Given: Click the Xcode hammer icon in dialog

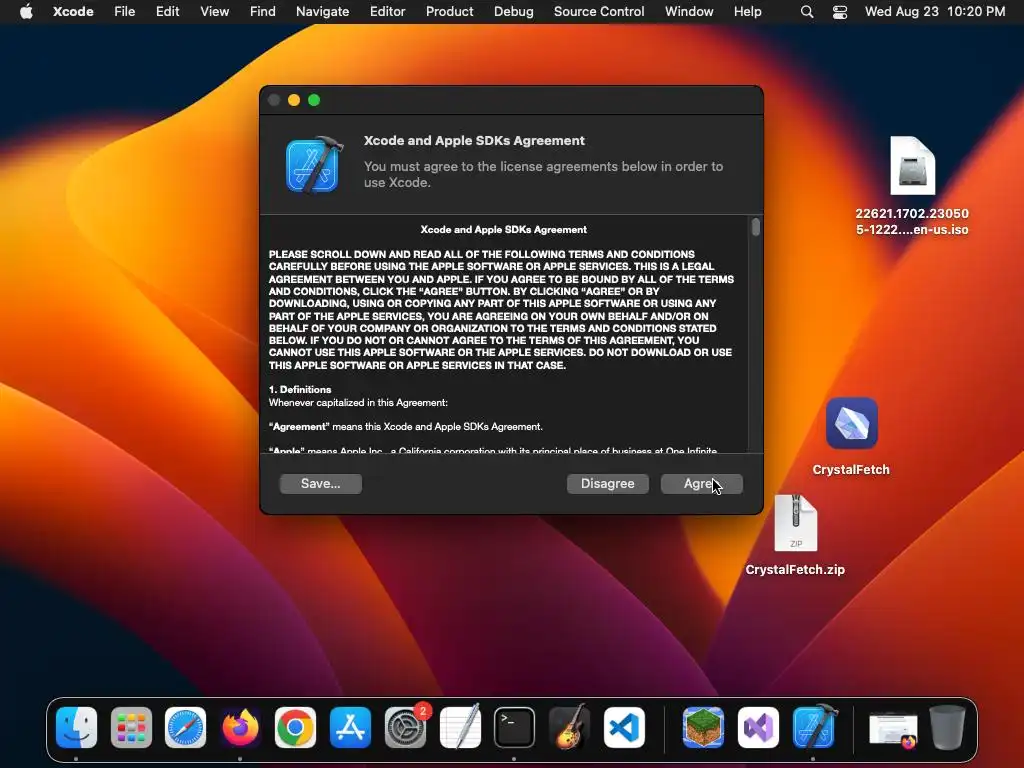Looking at the screenshot, I should (313, 165).
